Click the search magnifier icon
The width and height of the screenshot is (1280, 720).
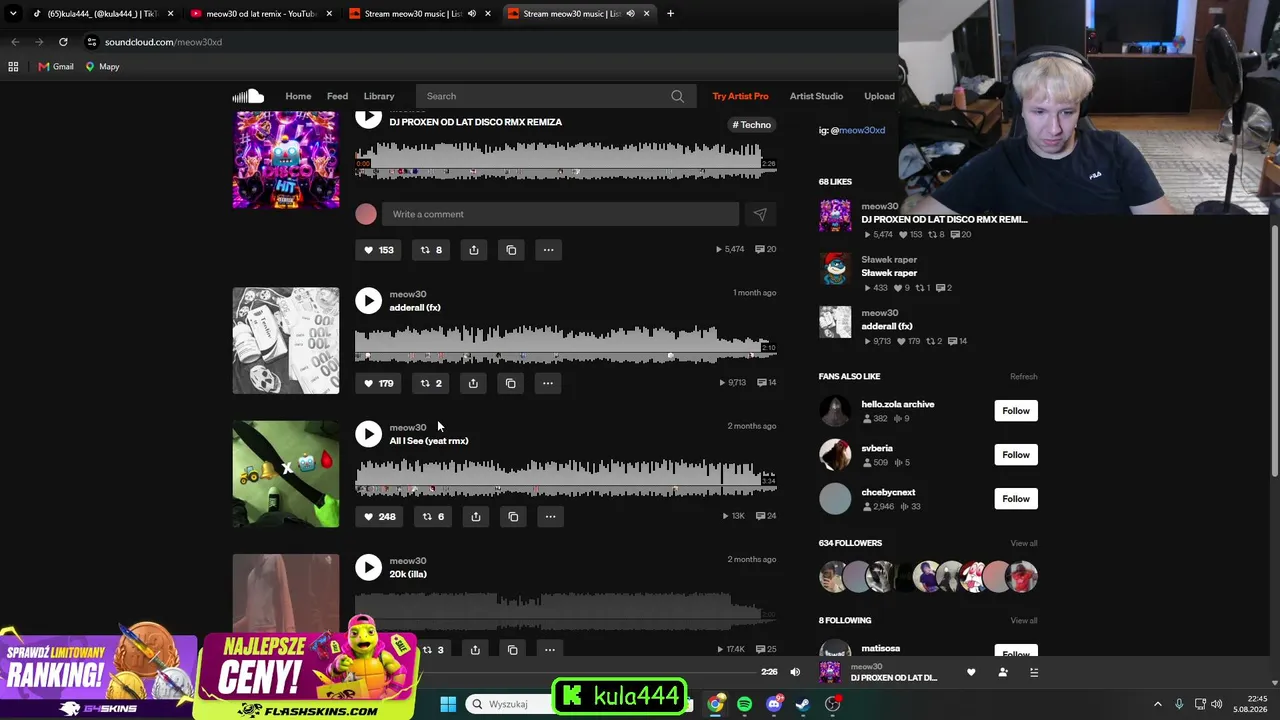coord(678,96)
